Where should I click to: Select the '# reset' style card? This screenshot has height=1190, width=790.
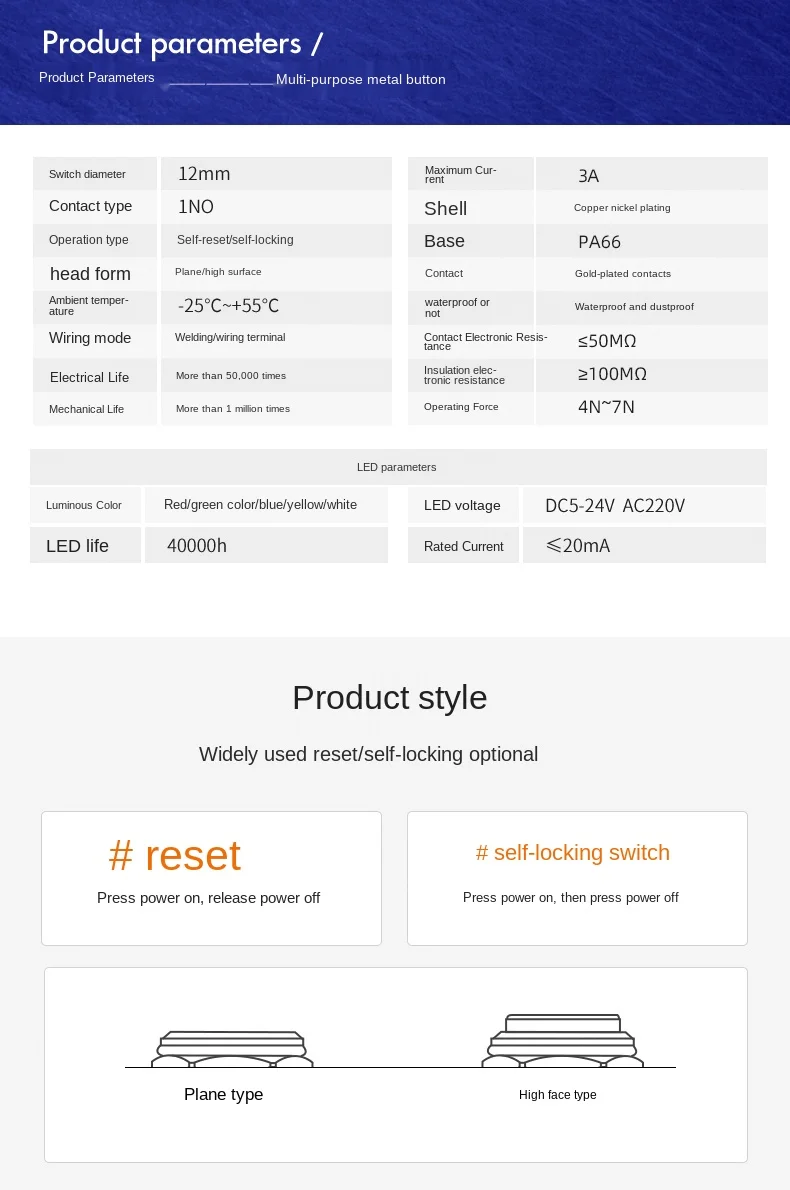211,878
